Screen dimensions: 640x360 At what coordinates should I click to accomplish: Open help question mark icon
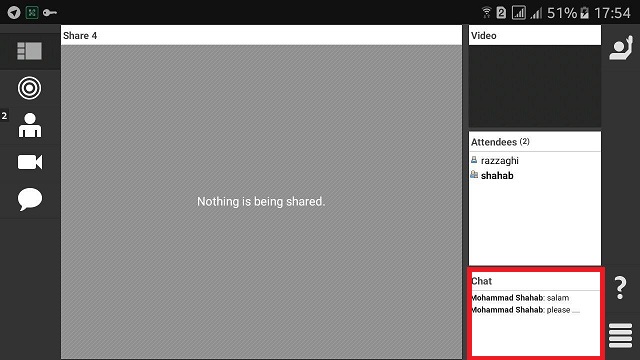click(x=620, y=288)
